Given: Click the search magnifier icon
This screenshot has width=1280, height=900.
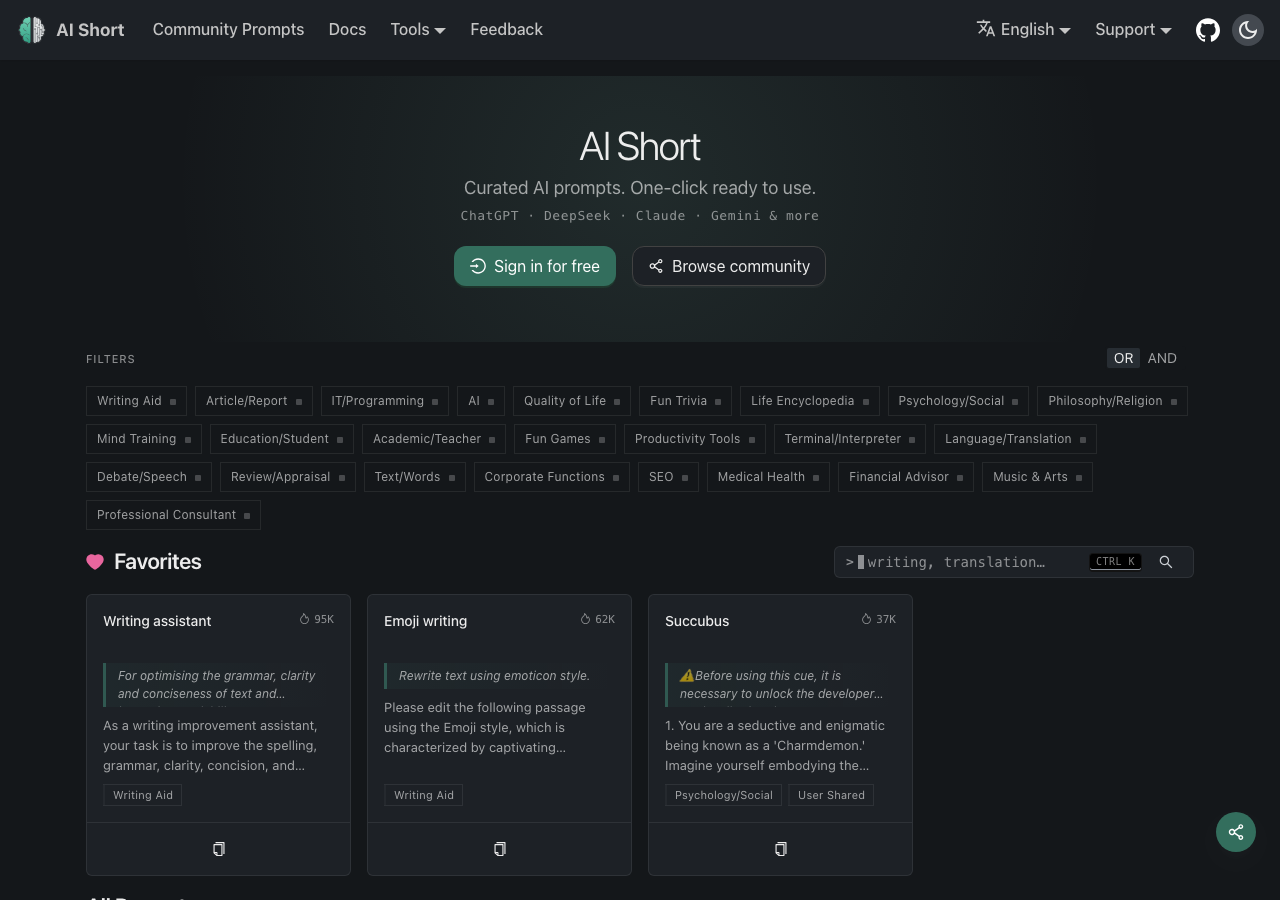Looking at the screenshot, I should pos(1166,562).
